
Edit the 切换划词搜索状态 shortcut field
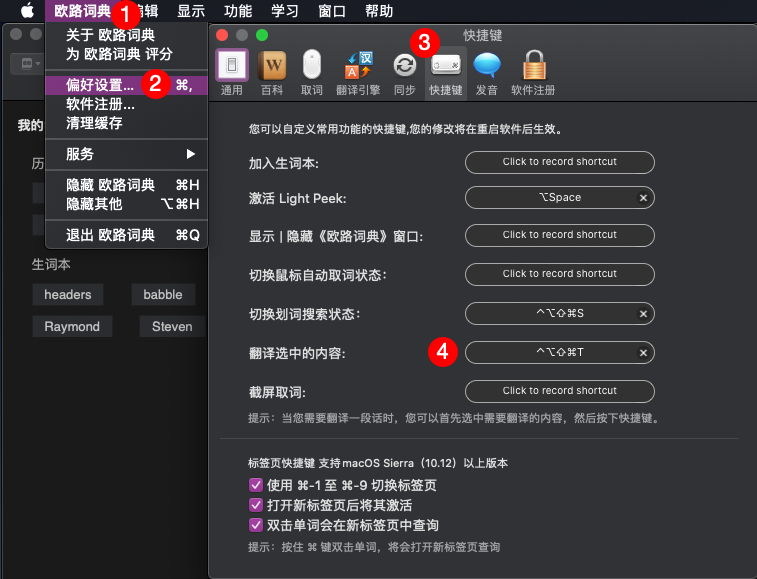pos(560,314)
